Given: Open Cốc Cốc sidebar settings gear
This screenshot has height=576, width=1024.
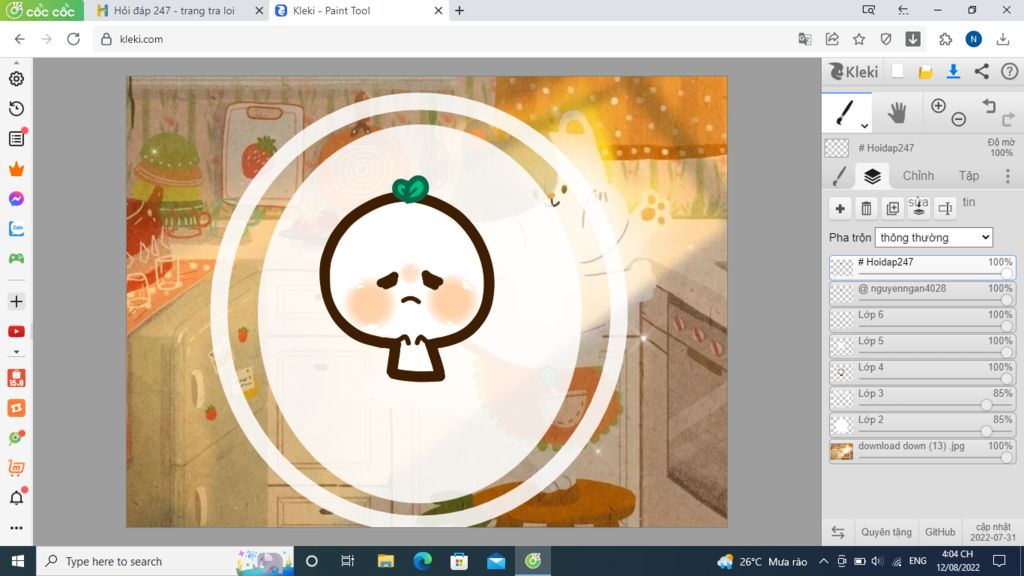Looking at the screenshot, I should click(x=16, y=78).
